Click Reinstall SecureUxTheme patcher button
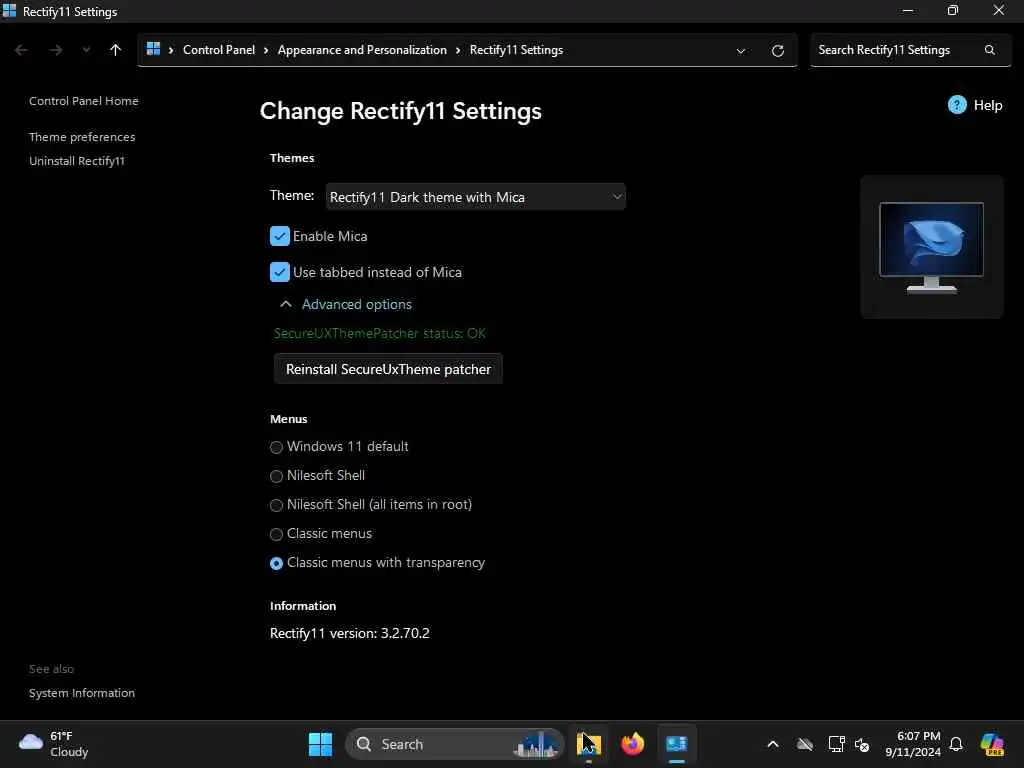Image resolution: width=1024 pixels, height=768 pixels. [388, 369]
